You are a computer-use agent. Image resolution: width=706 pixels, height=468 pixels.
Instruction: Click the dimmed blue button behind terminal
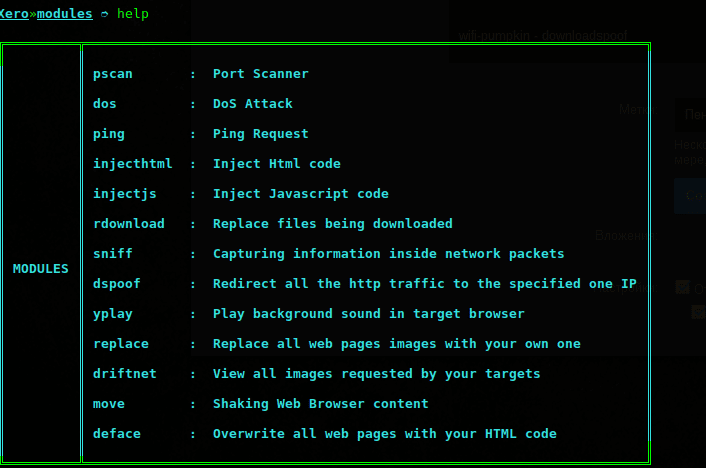click(689, 196)
